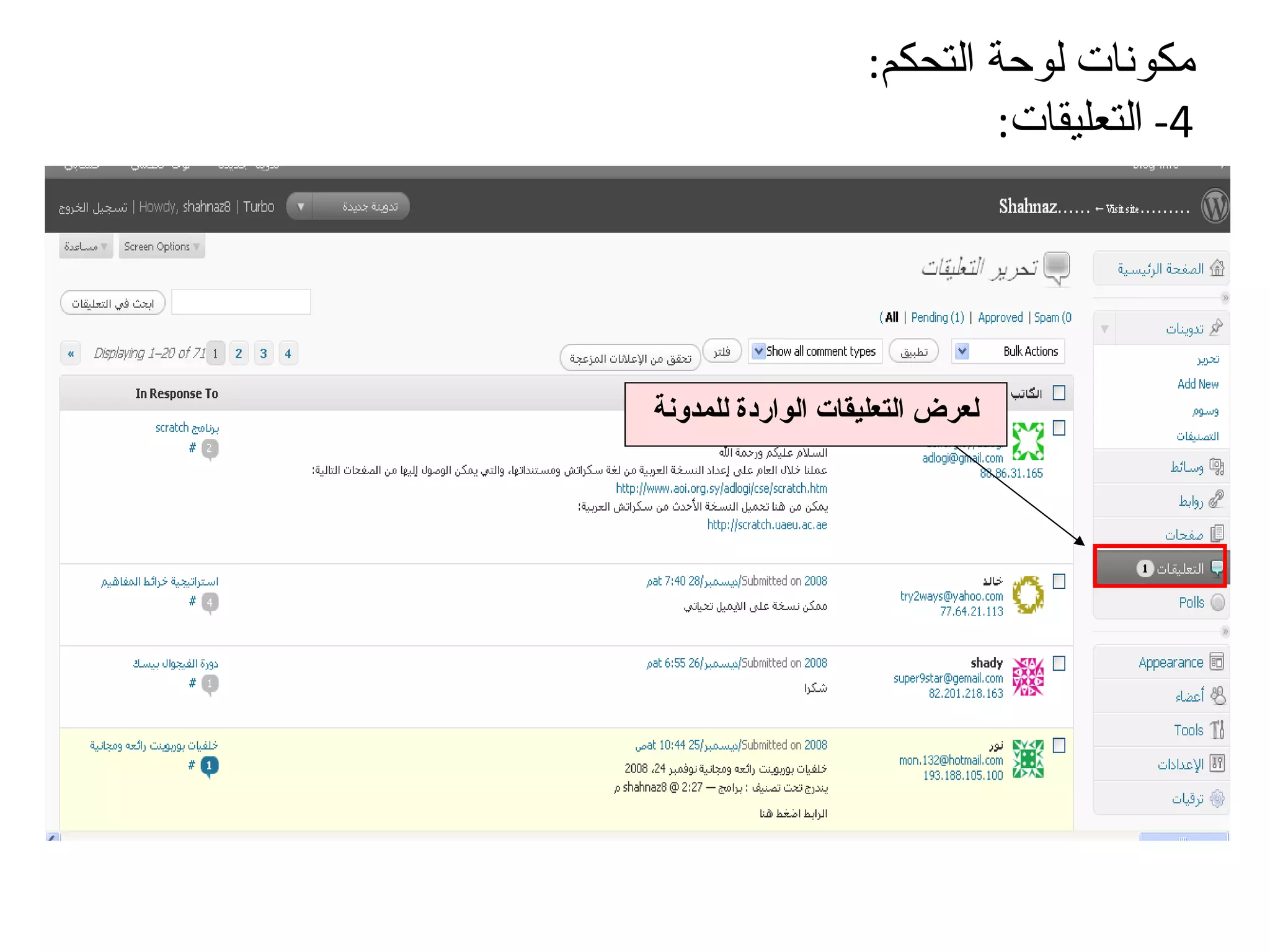This screenshot has width=1270, height=952.
Task: Collapse the sidebar with the upper separator arrow
Action: [1225, 298]
